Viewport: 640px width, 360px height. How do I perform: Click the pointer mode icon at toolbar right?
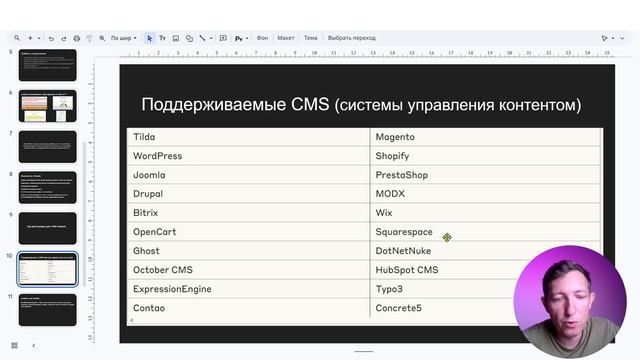[604, 38]
